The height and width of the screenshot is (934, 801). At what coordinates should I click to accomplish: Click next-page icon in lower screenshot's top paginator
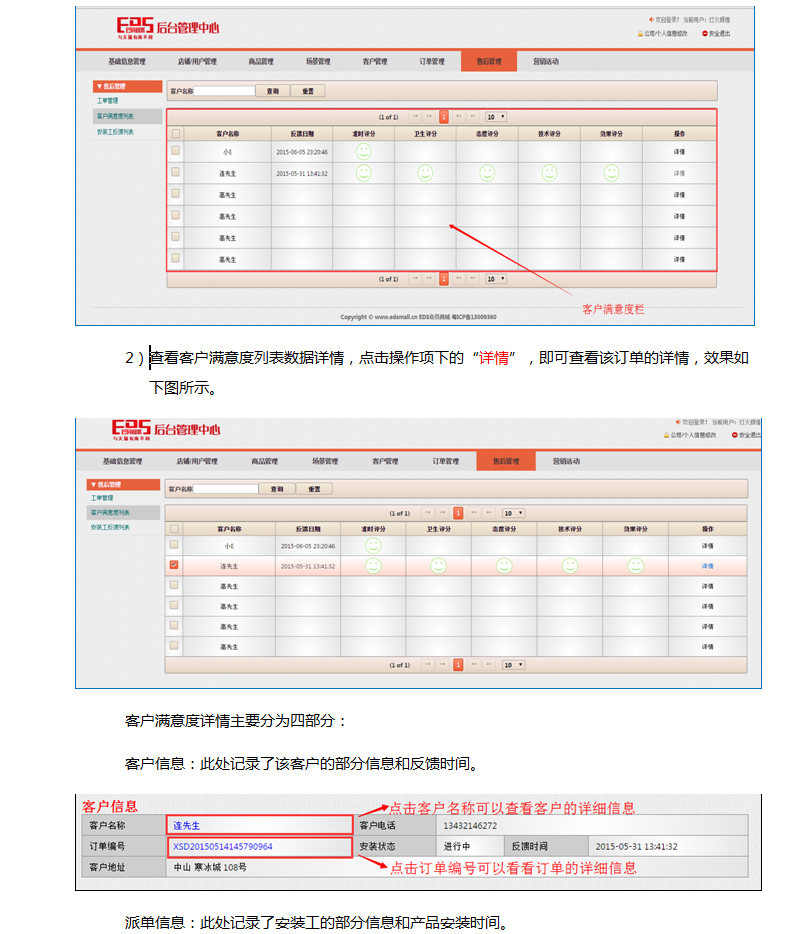[474, 513]
